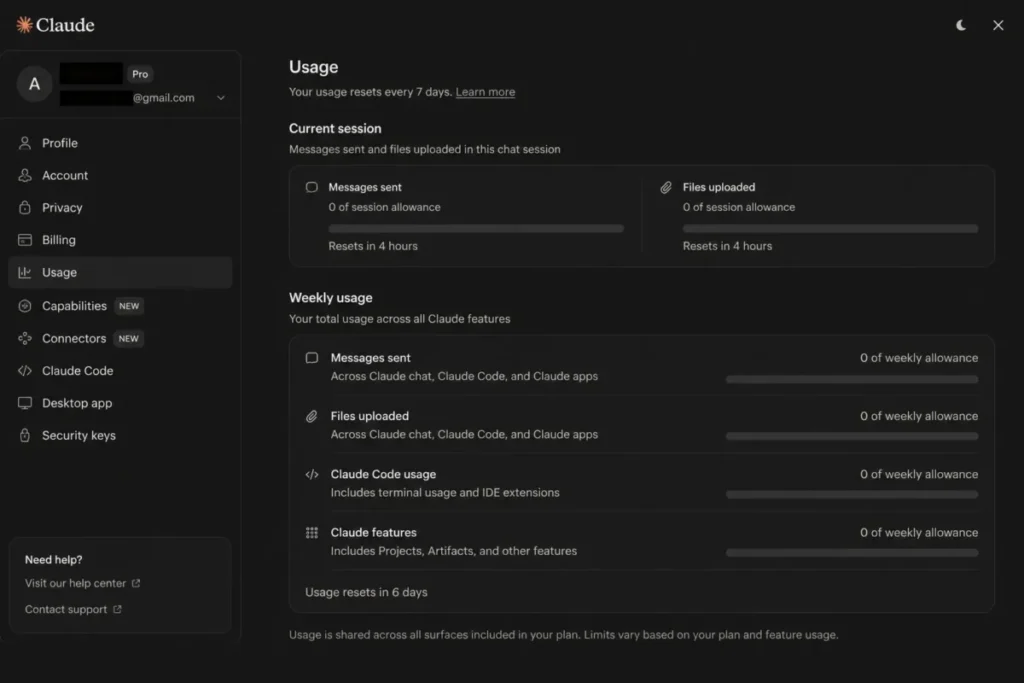Click the Capabilities sidebar icon
This screenshot has height=683, width=1024.
[25, 306]
